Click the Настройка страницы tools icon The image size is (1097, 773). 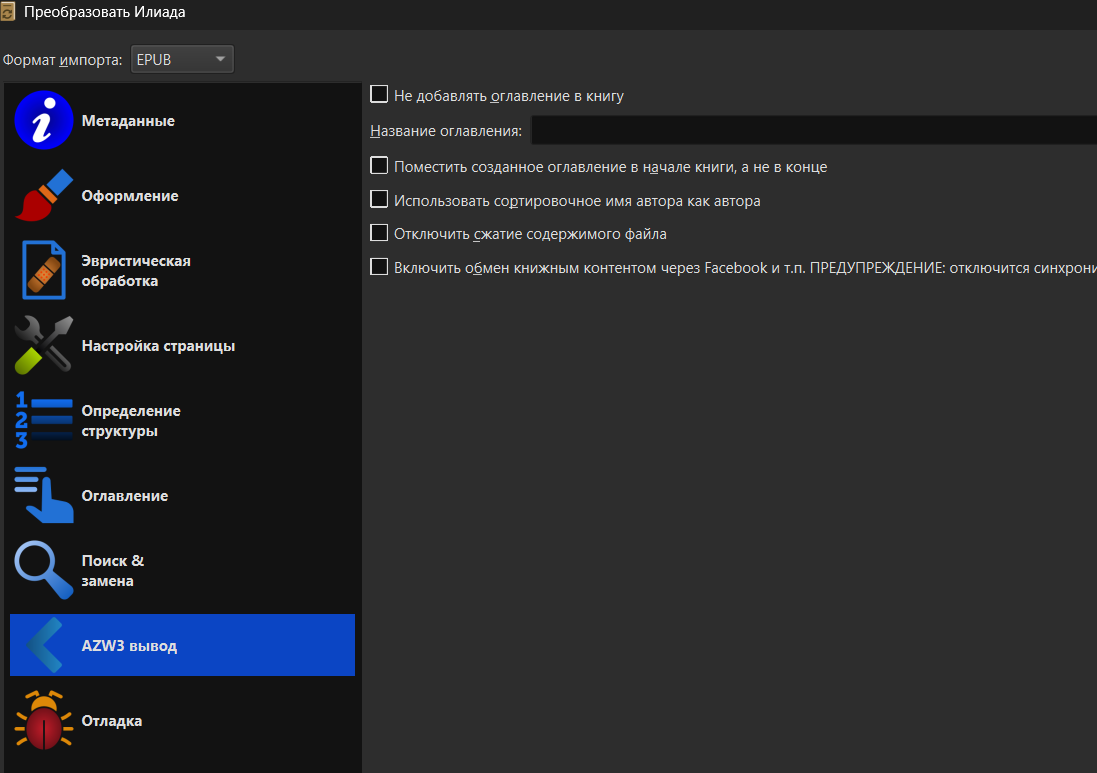click(44, 346)
